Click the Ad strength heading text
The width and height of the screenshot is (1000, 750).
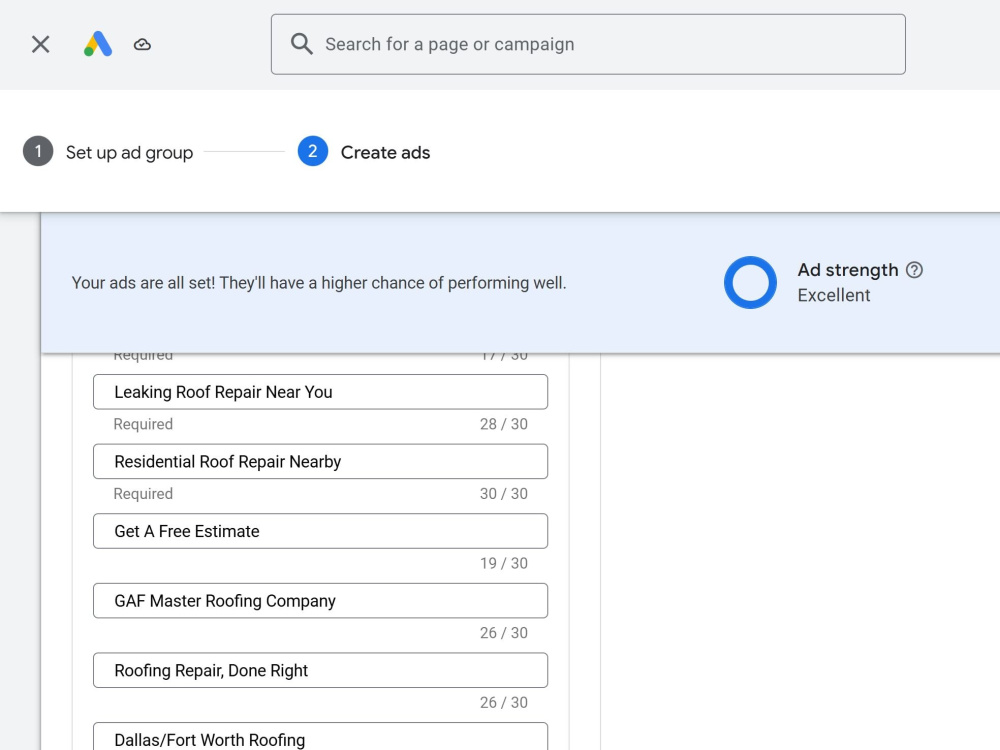coord(848,270)
